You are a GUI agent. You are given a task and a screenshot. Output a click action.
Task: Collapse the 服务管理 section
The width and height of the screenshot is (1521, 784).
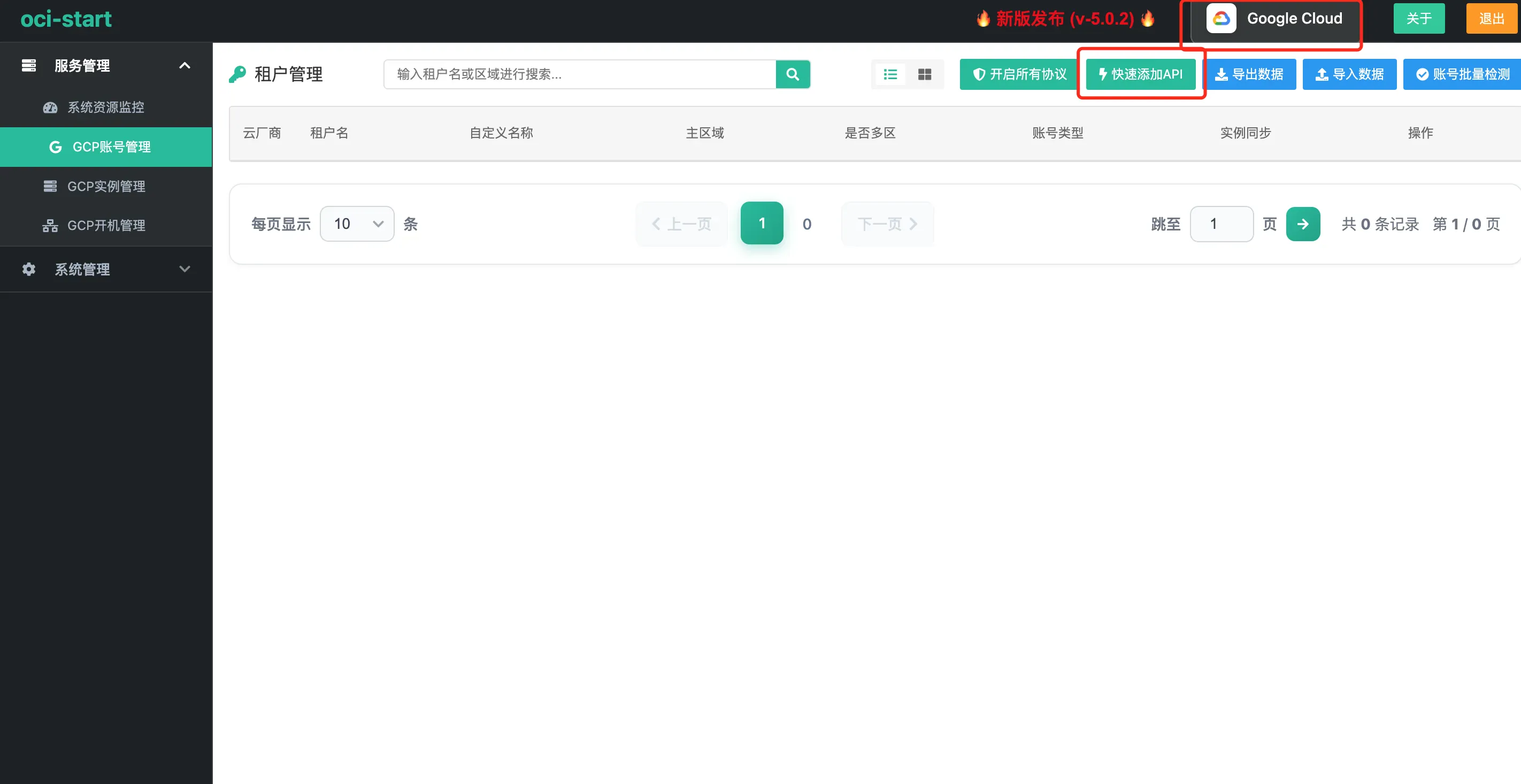184,66
